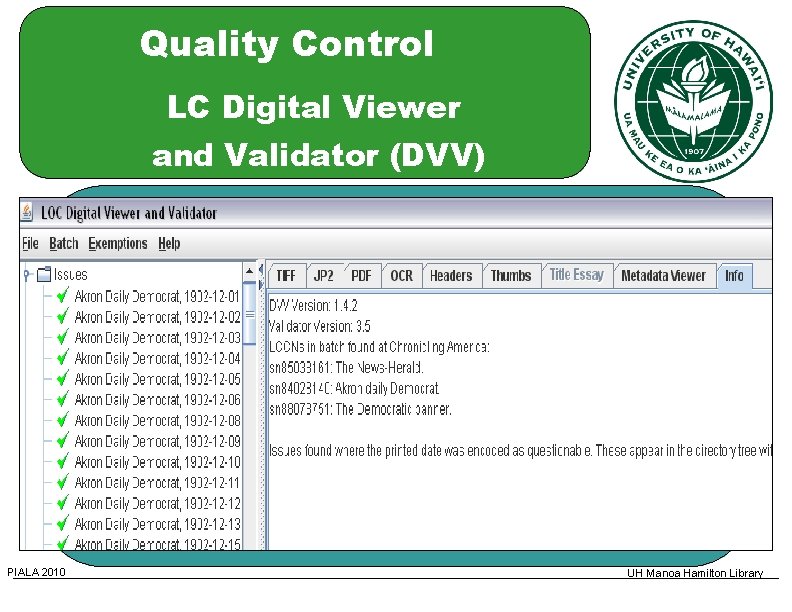Image resolution: width=792 pixels, height=612 pixels.
Task: Select Akron Daily Democrat, 1902-12-12
Action: (157, 503)
